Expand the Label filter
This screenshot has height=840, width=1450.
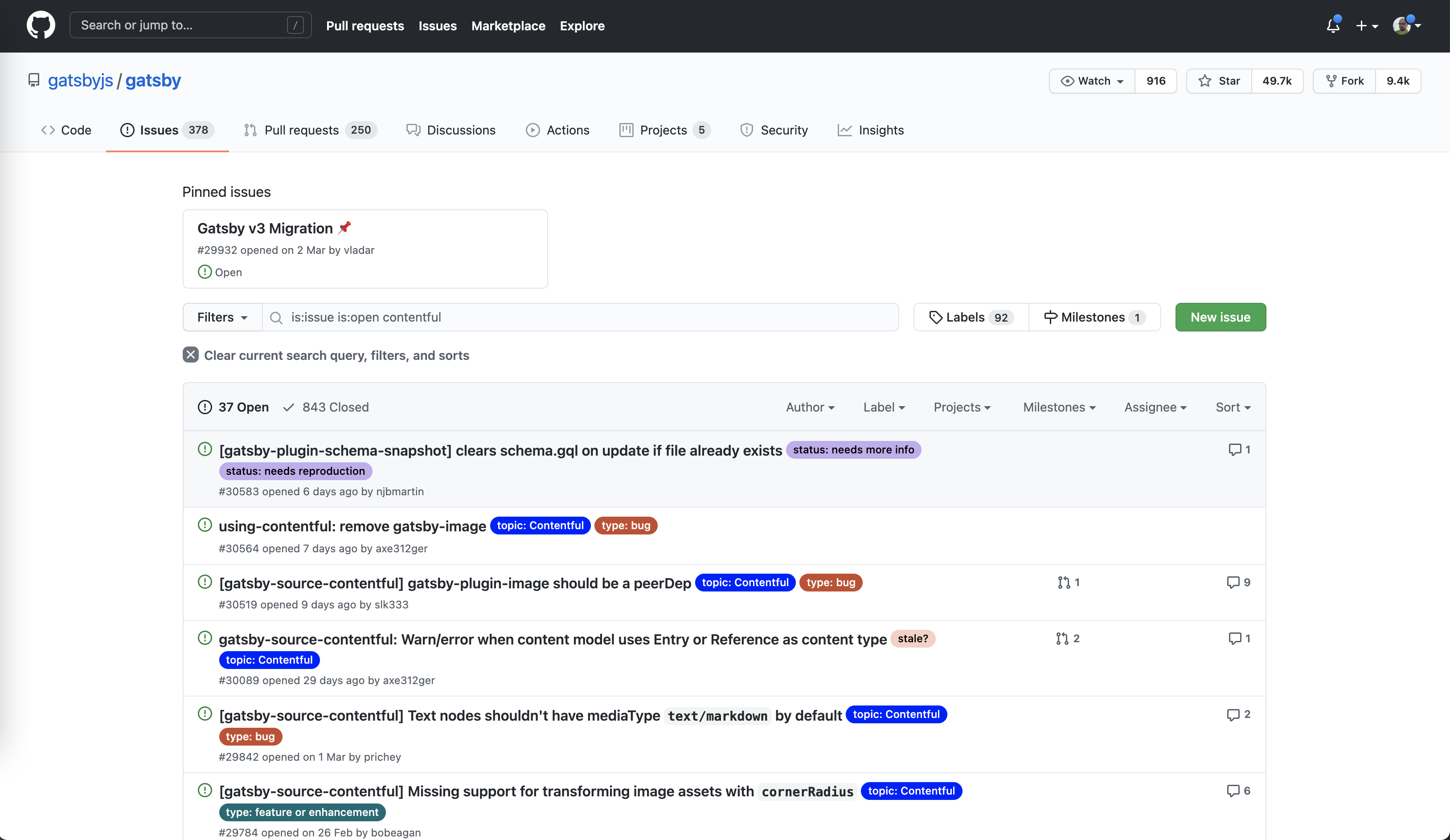point(884,407)
